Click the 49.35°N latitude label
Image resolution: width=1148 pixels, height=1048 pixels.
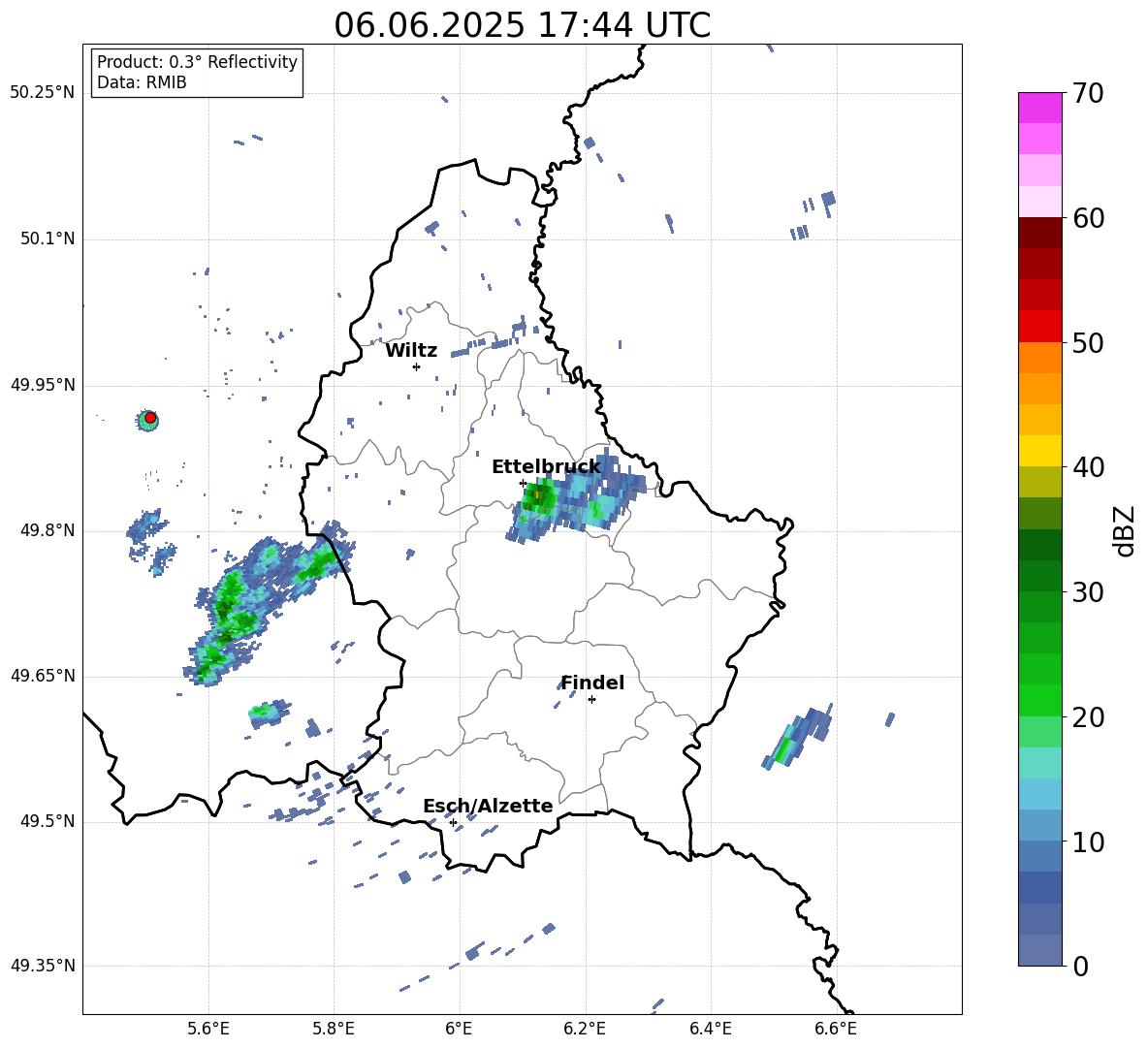(x=43, y=966)
